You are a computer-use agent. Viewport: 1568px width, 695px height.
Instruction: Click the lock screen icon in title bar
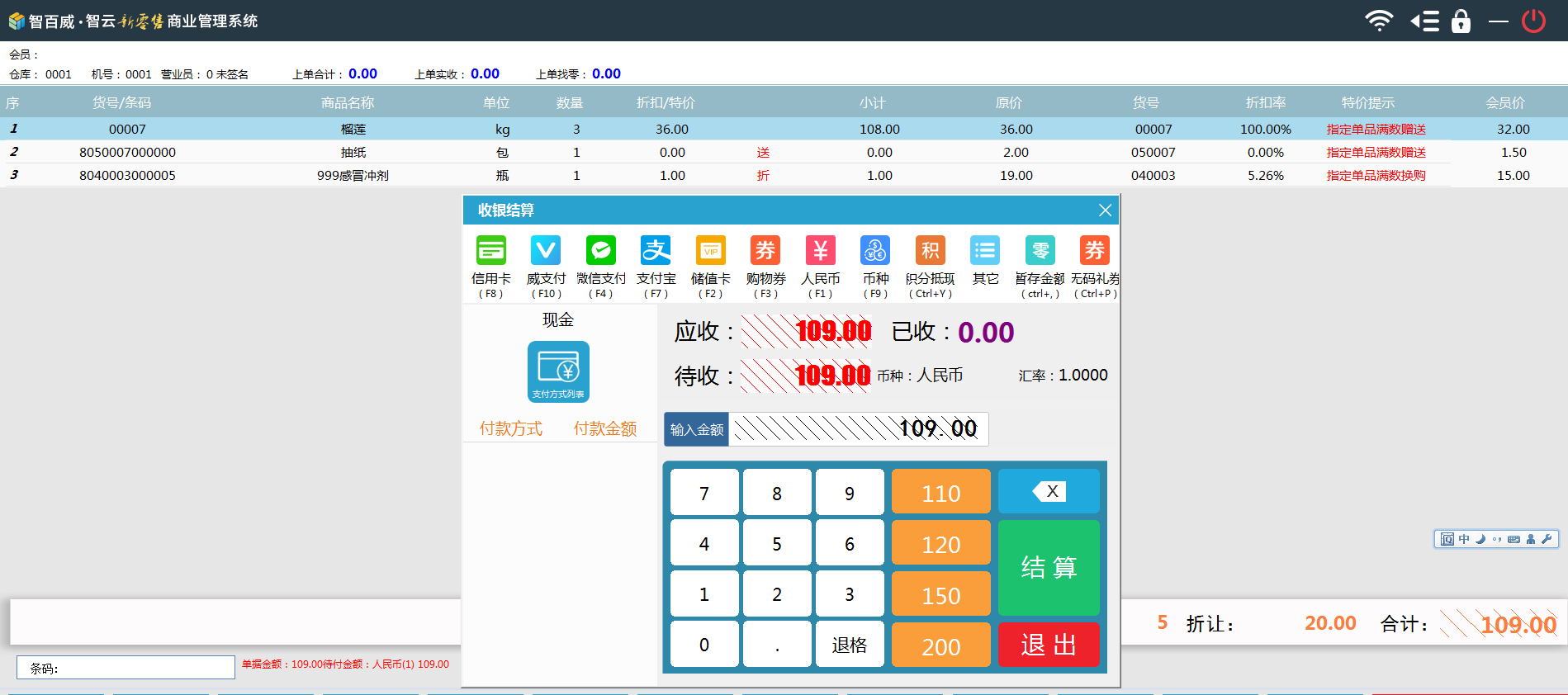[x=1461, y=21]
